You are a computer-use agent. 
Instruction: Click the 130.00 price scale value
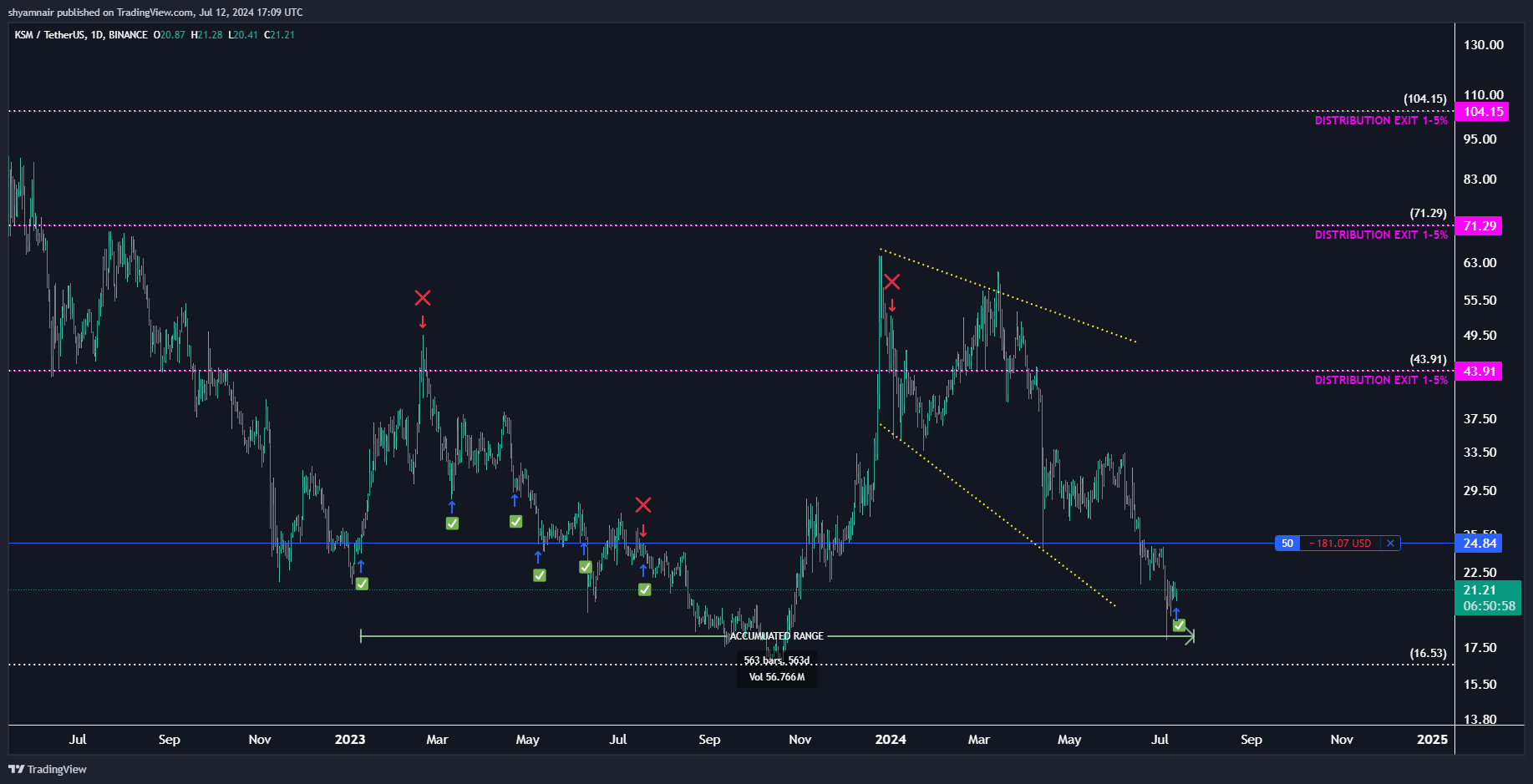pyautogui.click(x=1484, y=45)
